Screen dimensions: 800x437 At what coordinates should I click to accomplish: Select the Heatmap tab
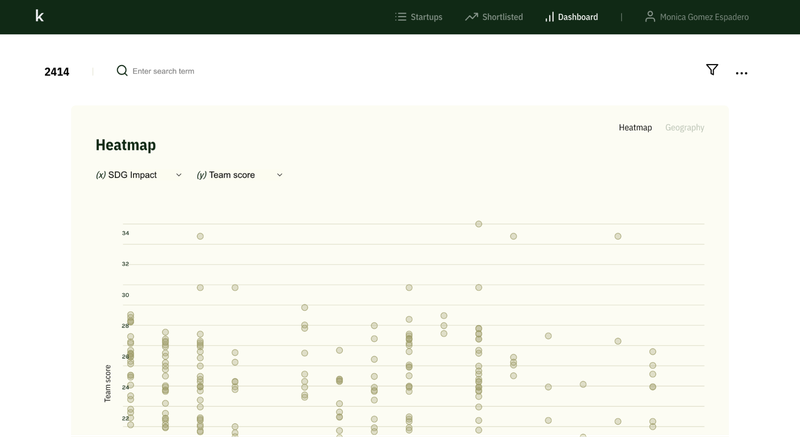[635, 128]
